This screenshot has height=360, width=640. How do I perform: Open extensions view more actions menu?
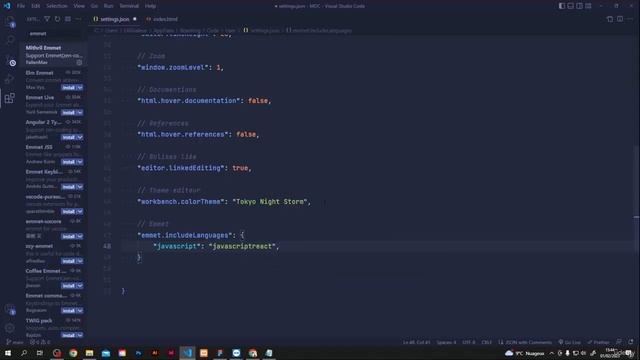pyautogui.click(x=78, y=19)
